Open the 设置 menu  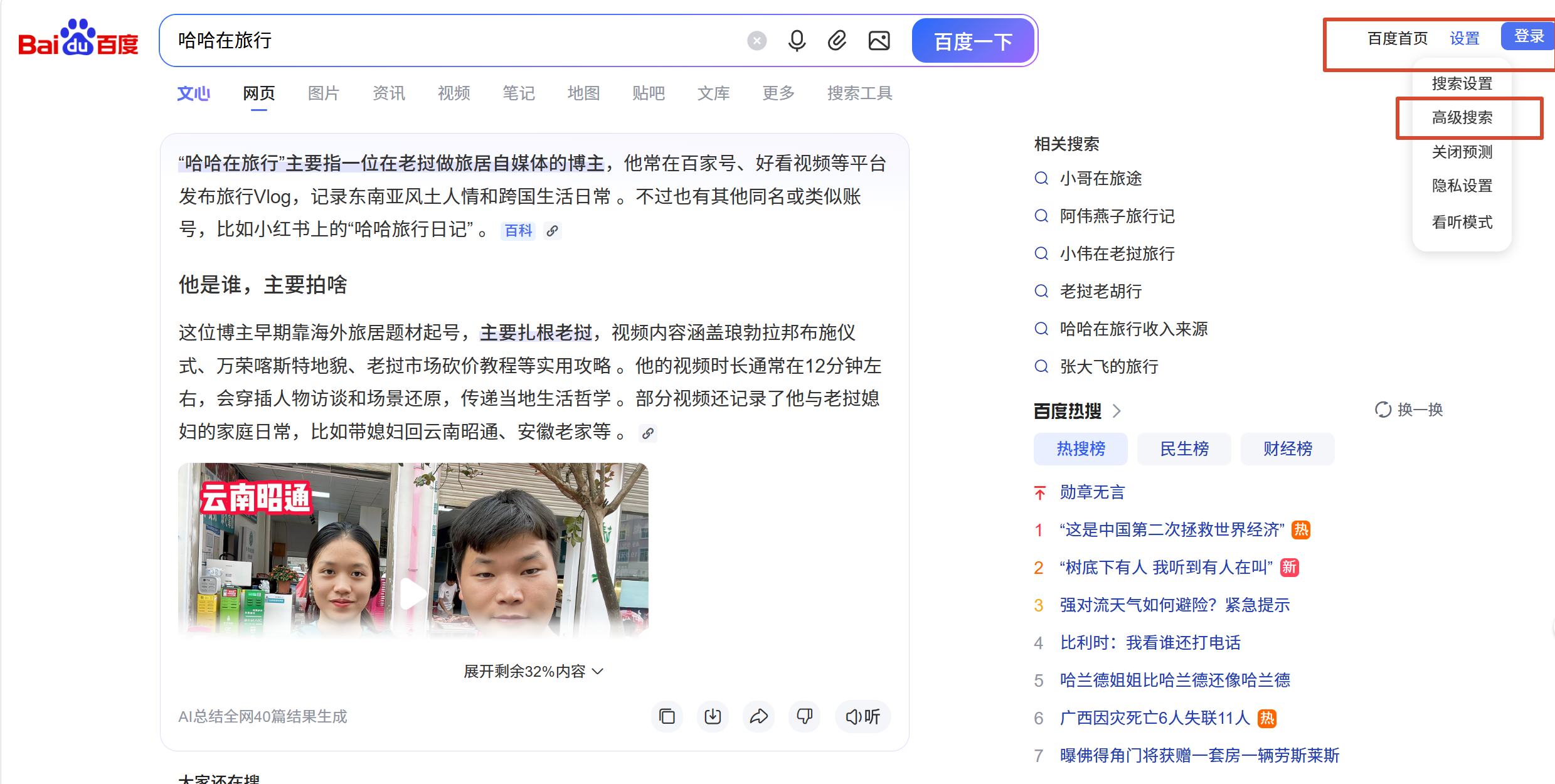(1465, 39)
